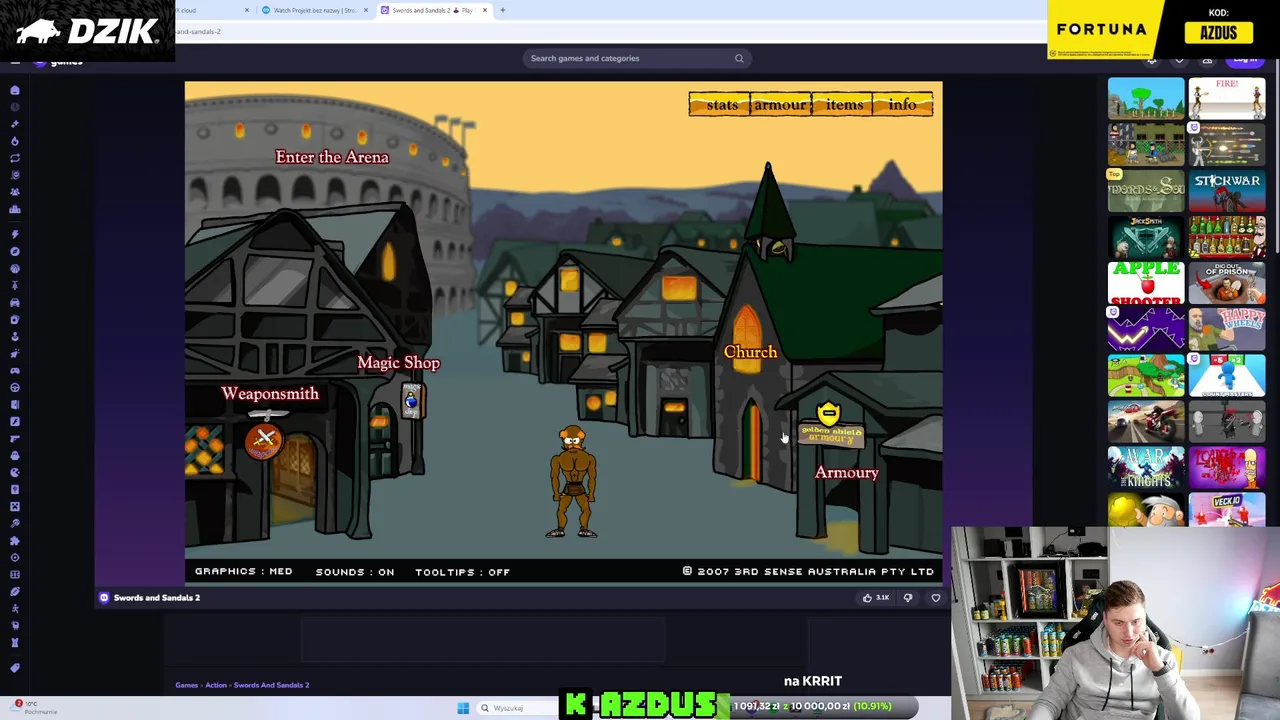This screenshot has height=720, width=1280.
Task: Close the Swords and Sandals 2 tab
Action: pos(485,10)
